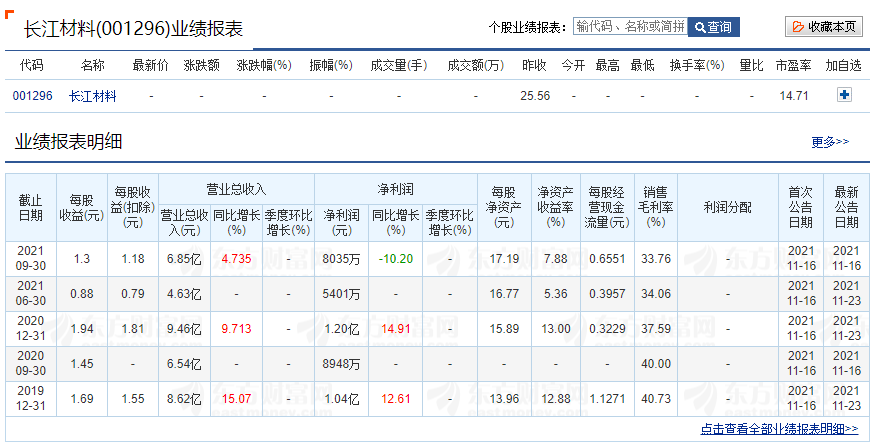Screen dimensions: 875x444
Task: Select the 25.56 previous close value
Action: click(535, 96)
